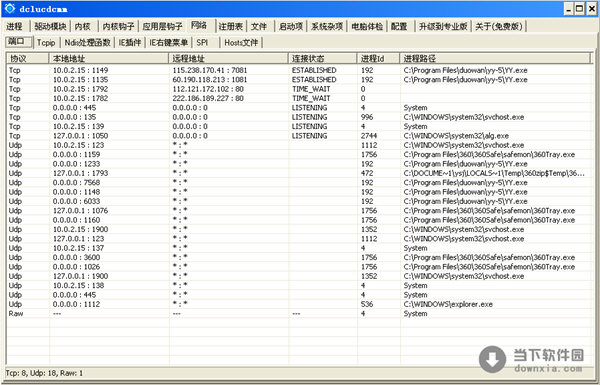Click process Id 996 cell
The image size is (600, 385).
(x=367, y=117)
